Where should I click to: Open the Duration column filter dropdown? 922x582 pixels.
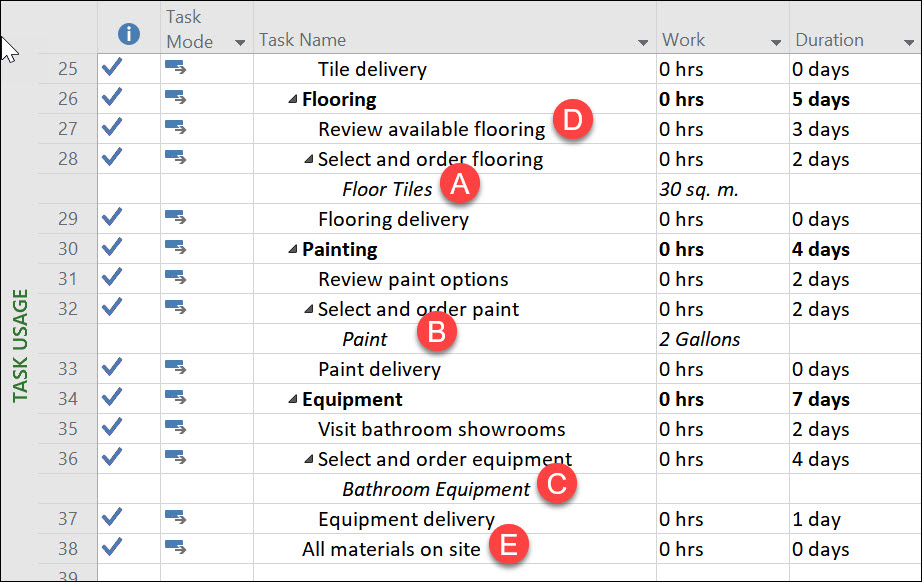click(909, 42)
